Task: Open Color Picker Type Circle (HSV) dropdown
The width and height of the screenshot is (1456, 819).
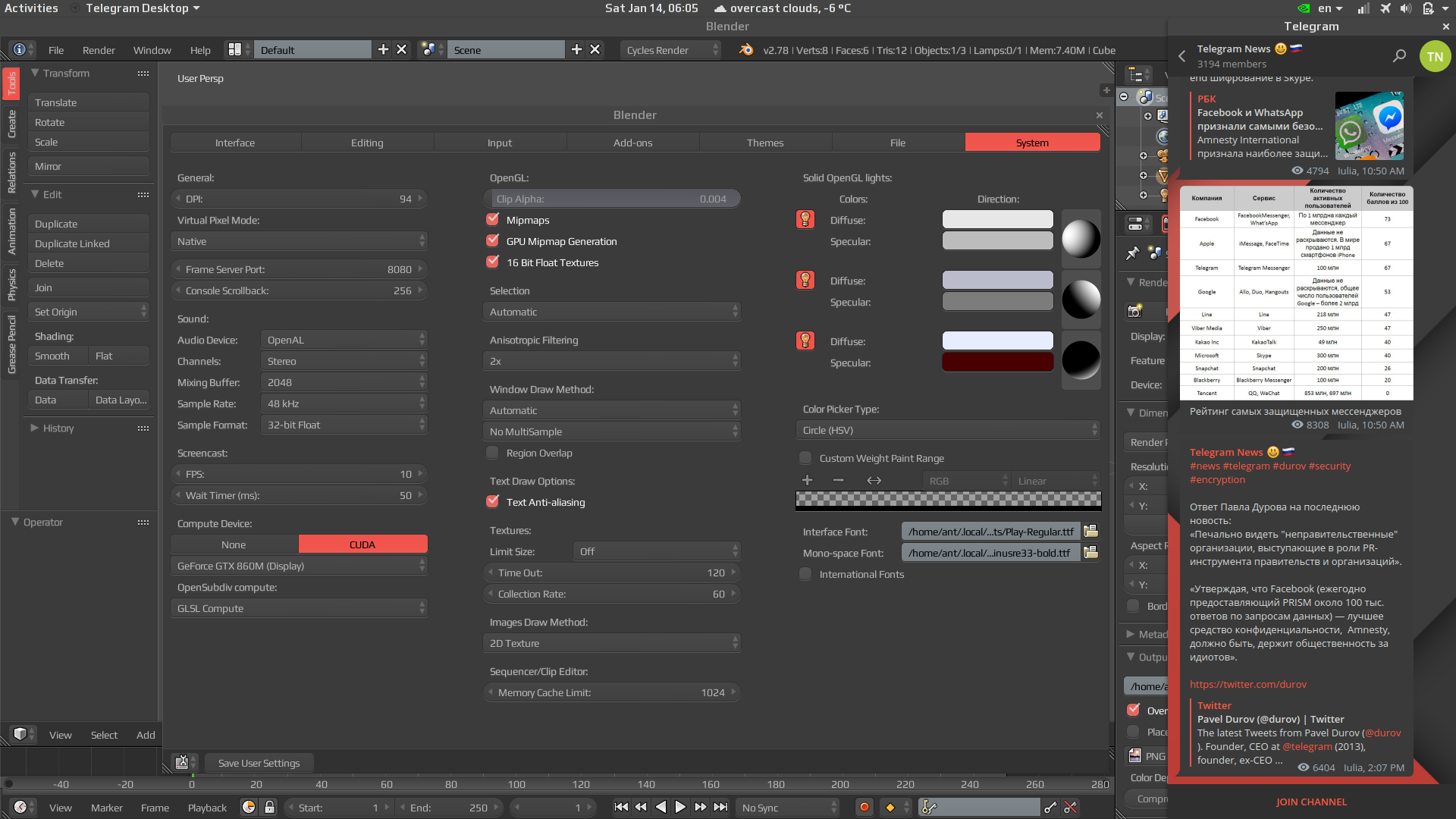Action: tap(948, 430)
